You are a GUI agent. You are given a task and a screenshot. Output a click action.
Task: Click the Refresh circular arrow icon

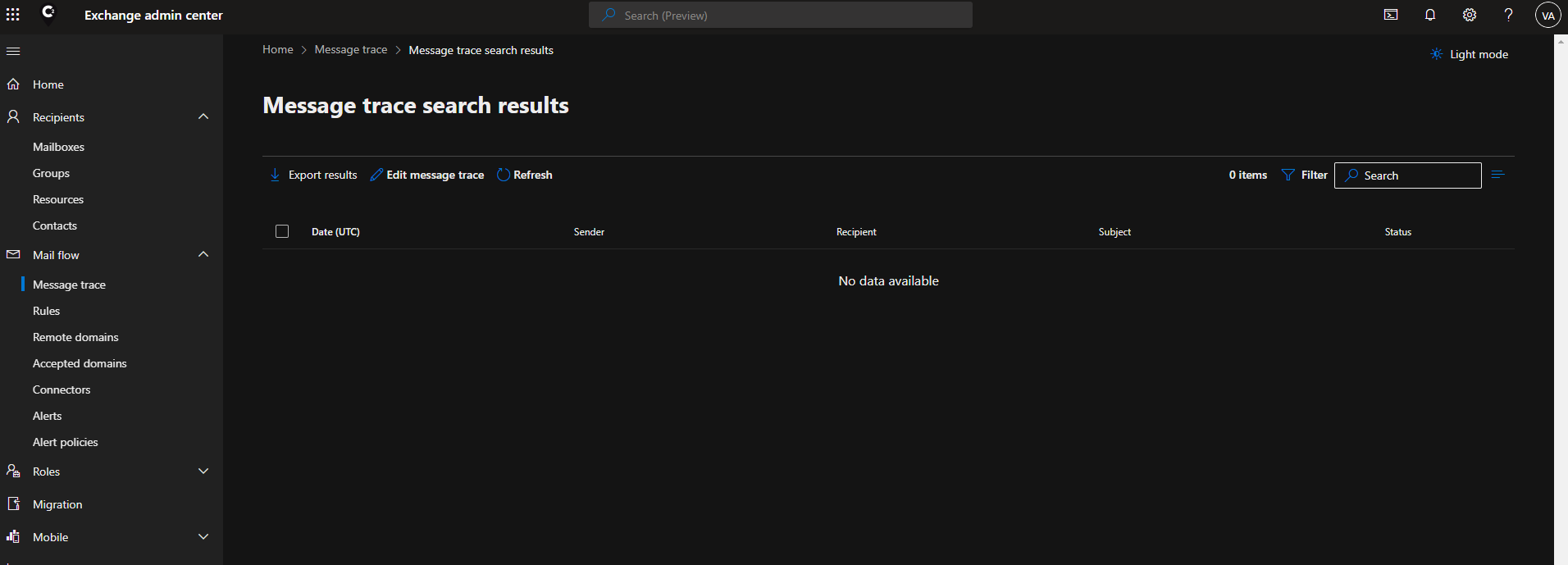point(504,175)
